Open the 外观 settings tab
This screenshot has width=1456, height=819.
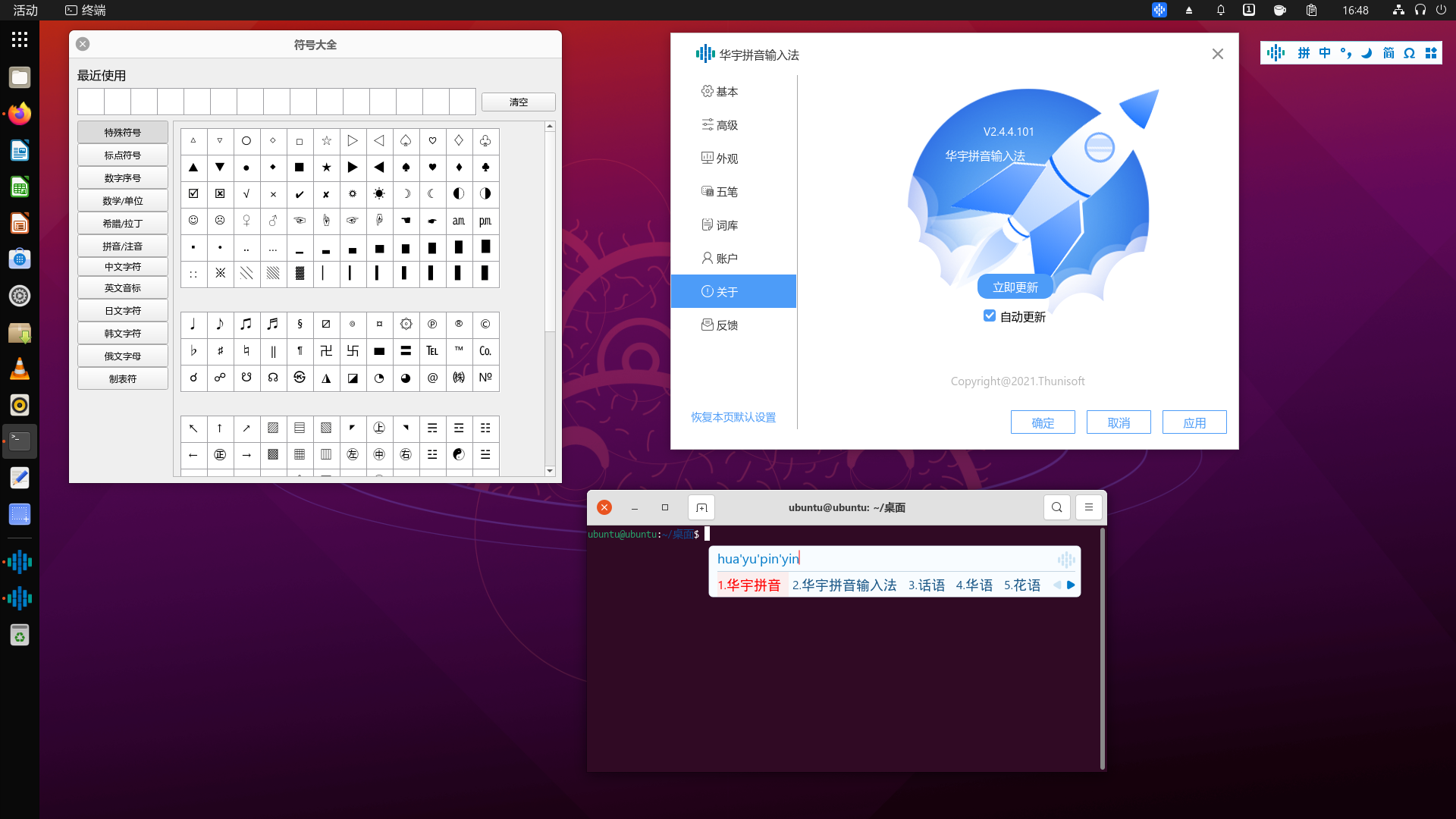coord(733,158)
